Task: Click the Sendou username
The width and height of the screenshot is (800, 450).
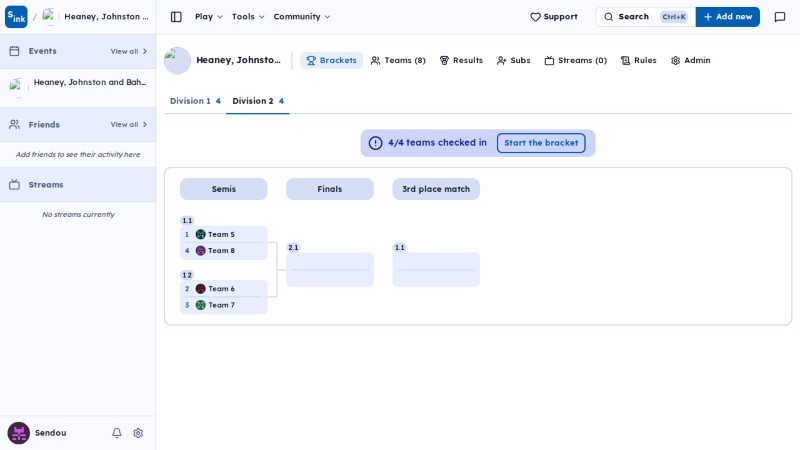Action: [51, 433]
